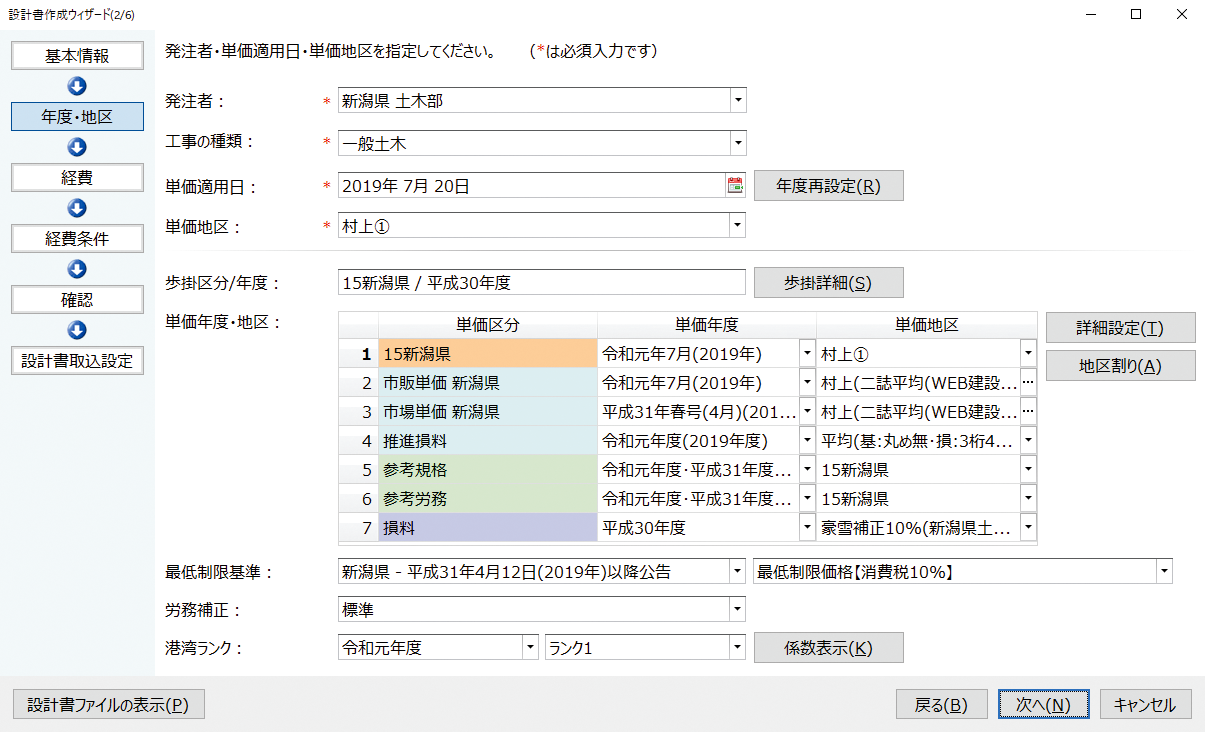The width and height of the screenshot is (1205, 732).
Task: Open 詳細設定(T) settings
Action: (x=1120, y=327)
